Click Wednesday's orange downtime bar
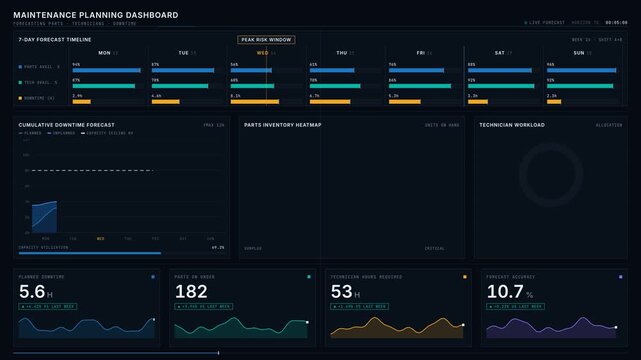The height and width of the screenshot is (360, 641). click(x=255, y=102)
